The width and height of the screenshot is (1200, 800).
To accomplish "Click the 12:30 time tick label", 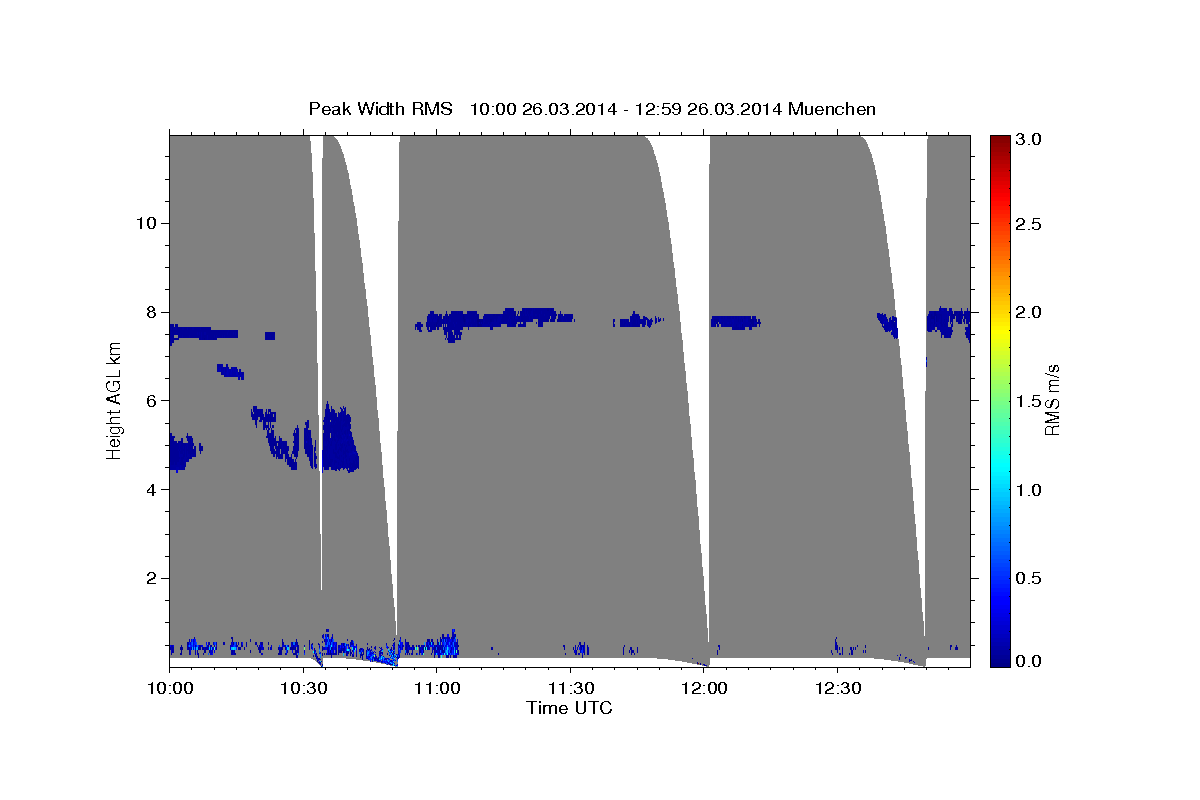I will point(836,688).
